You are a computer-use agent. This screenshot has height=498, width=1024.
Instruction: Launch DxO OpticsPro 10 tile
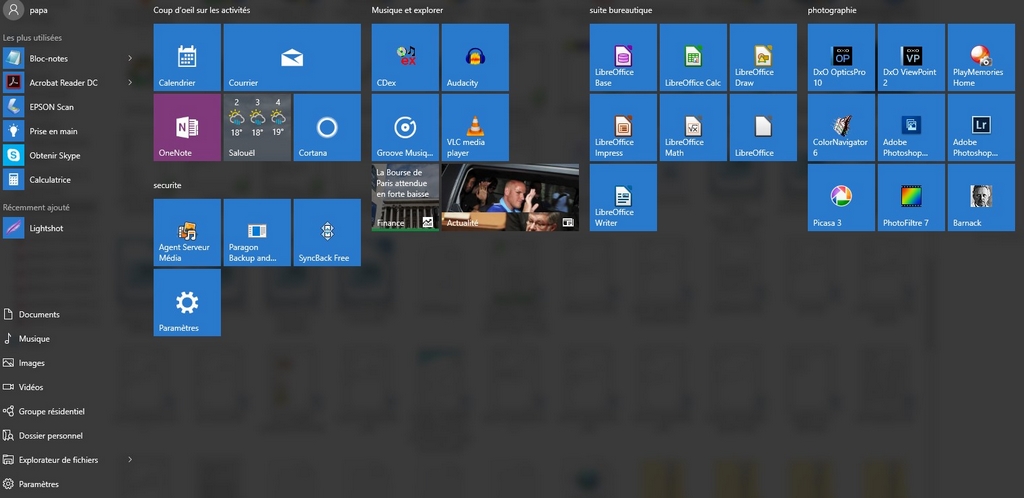pyautogui.click(x=841, y=57)
